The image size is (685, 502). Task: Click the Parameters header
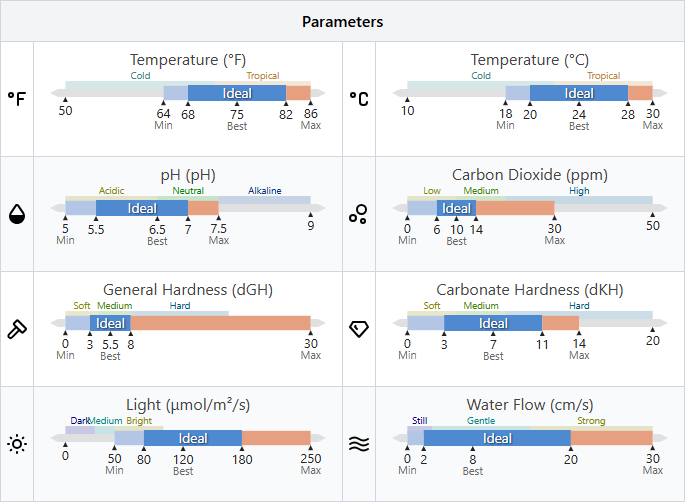pyautogui.click(x=342, y=21)
